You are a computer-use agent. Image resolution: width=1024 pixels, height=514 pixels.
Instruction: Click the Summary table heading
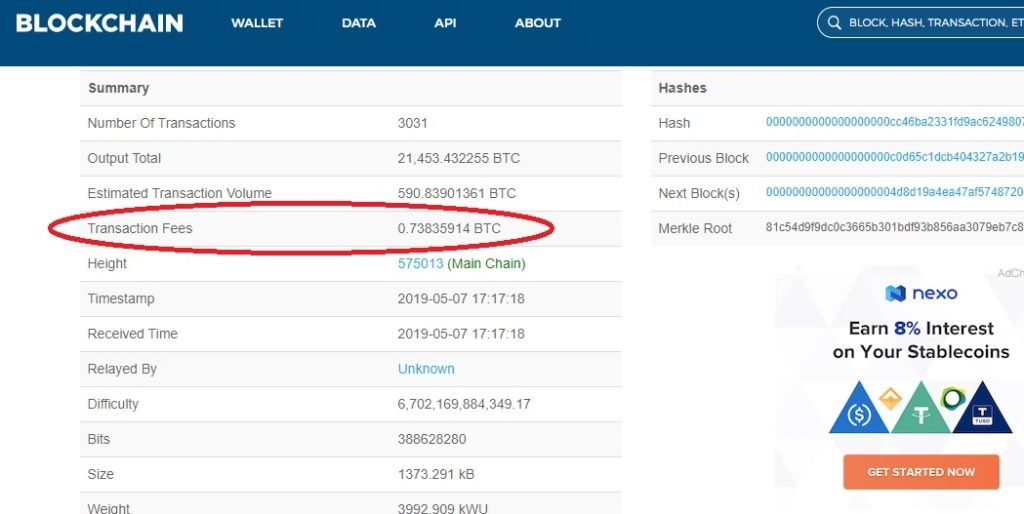point(118,88)
